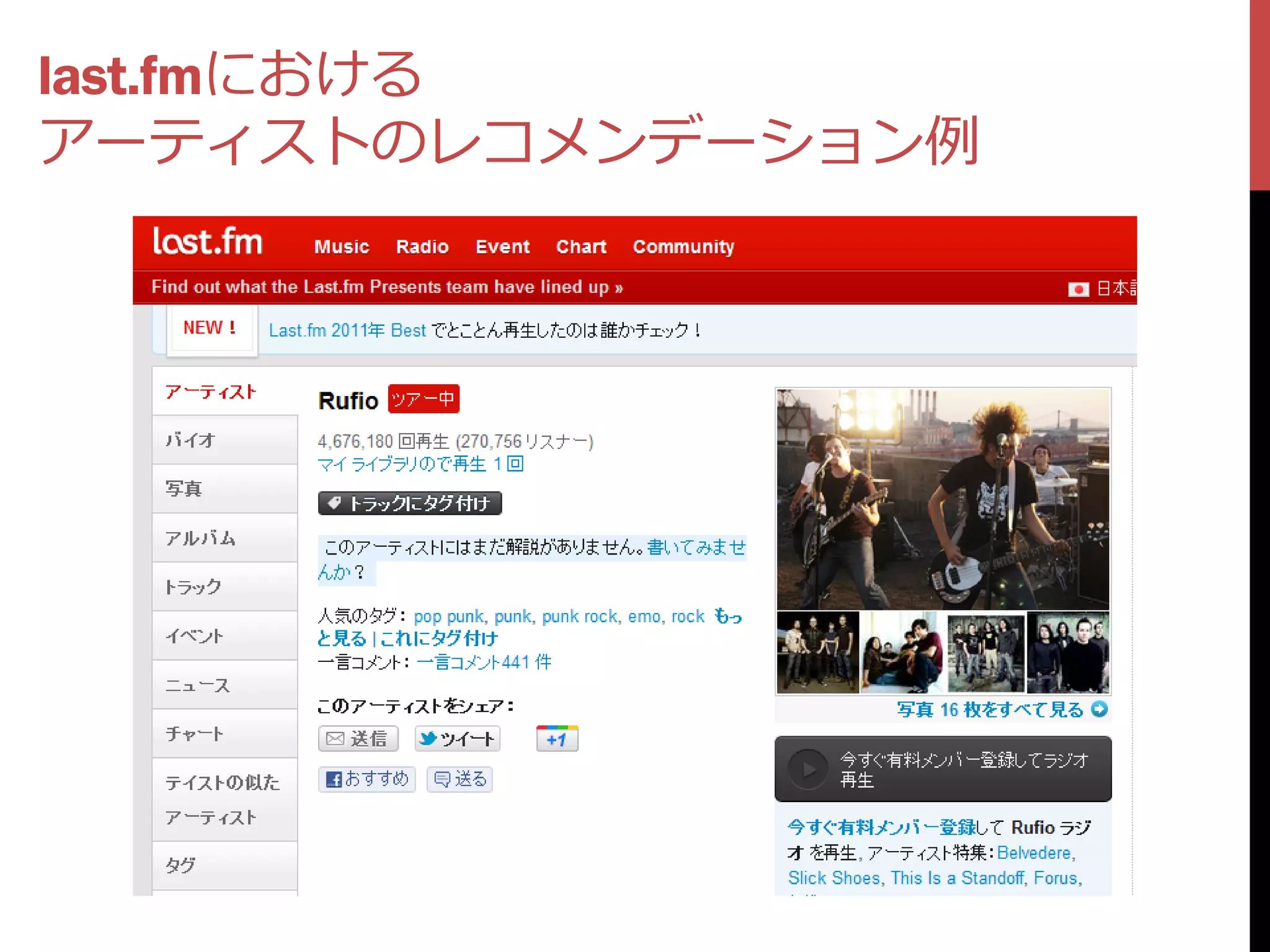Open the large Rufio band photo
The image size is (1270, 952).
point(943,500)
